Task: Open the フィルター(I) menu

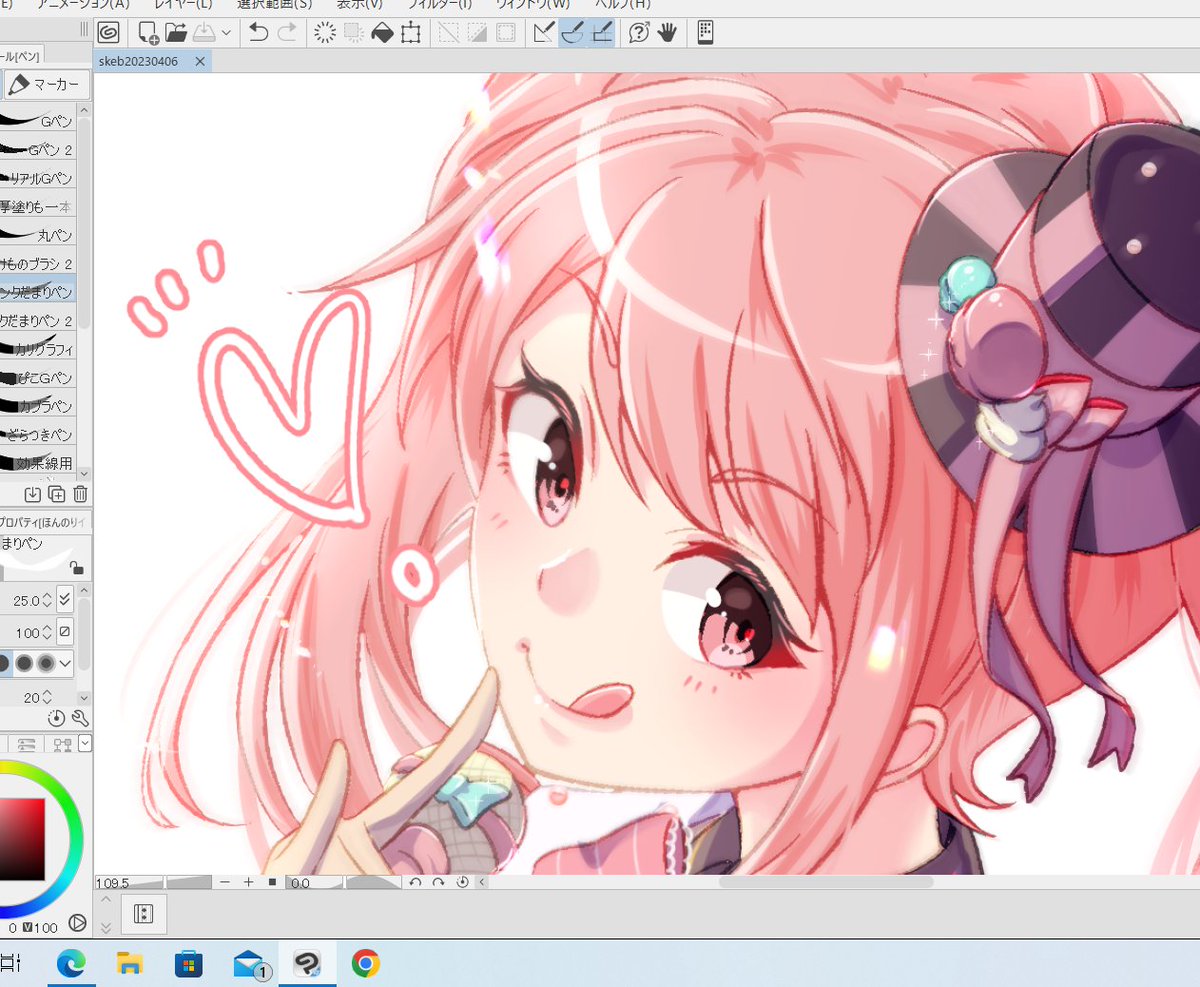Action: tap(439, 4)
